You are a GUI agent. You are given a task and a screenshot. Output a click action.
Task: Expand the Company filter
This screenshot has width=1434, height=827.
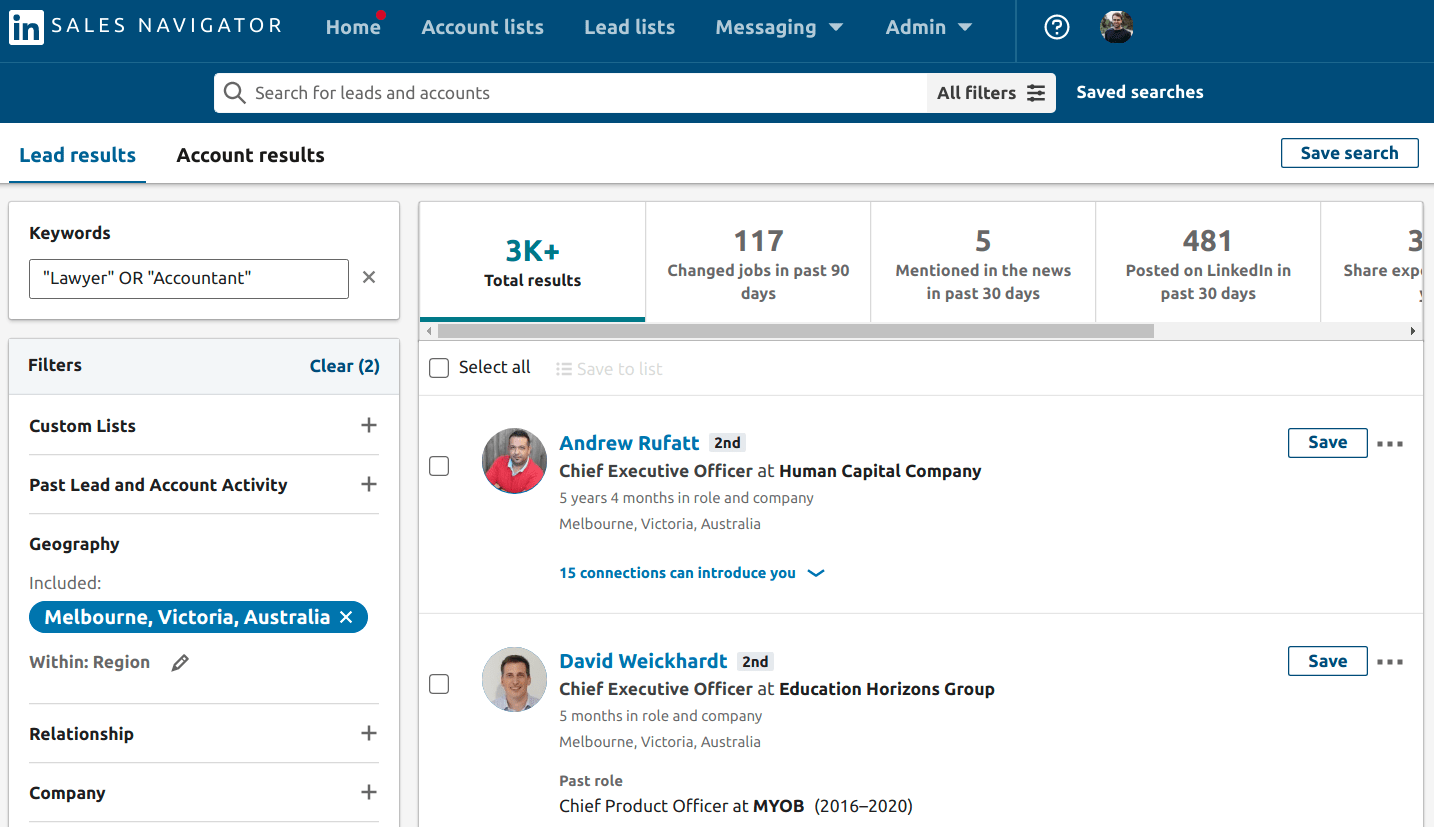tap(369, 792)
